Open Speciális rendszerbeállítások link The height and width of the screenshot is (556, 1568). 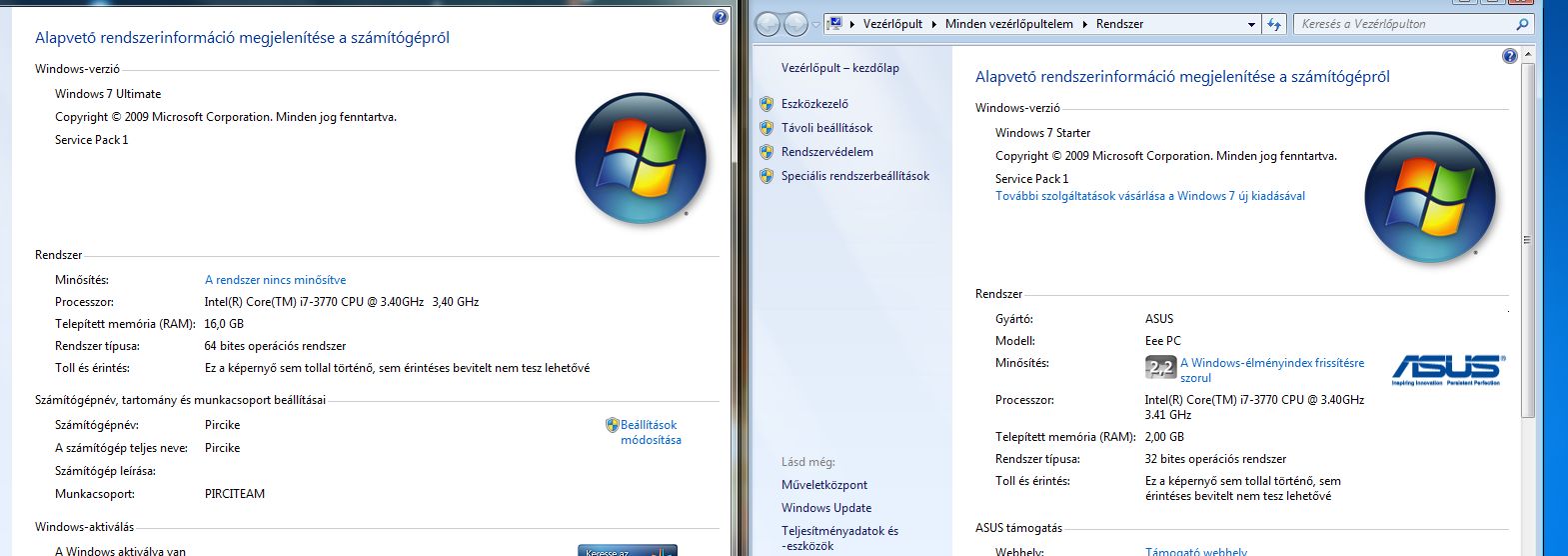click(x=855, y=176)
